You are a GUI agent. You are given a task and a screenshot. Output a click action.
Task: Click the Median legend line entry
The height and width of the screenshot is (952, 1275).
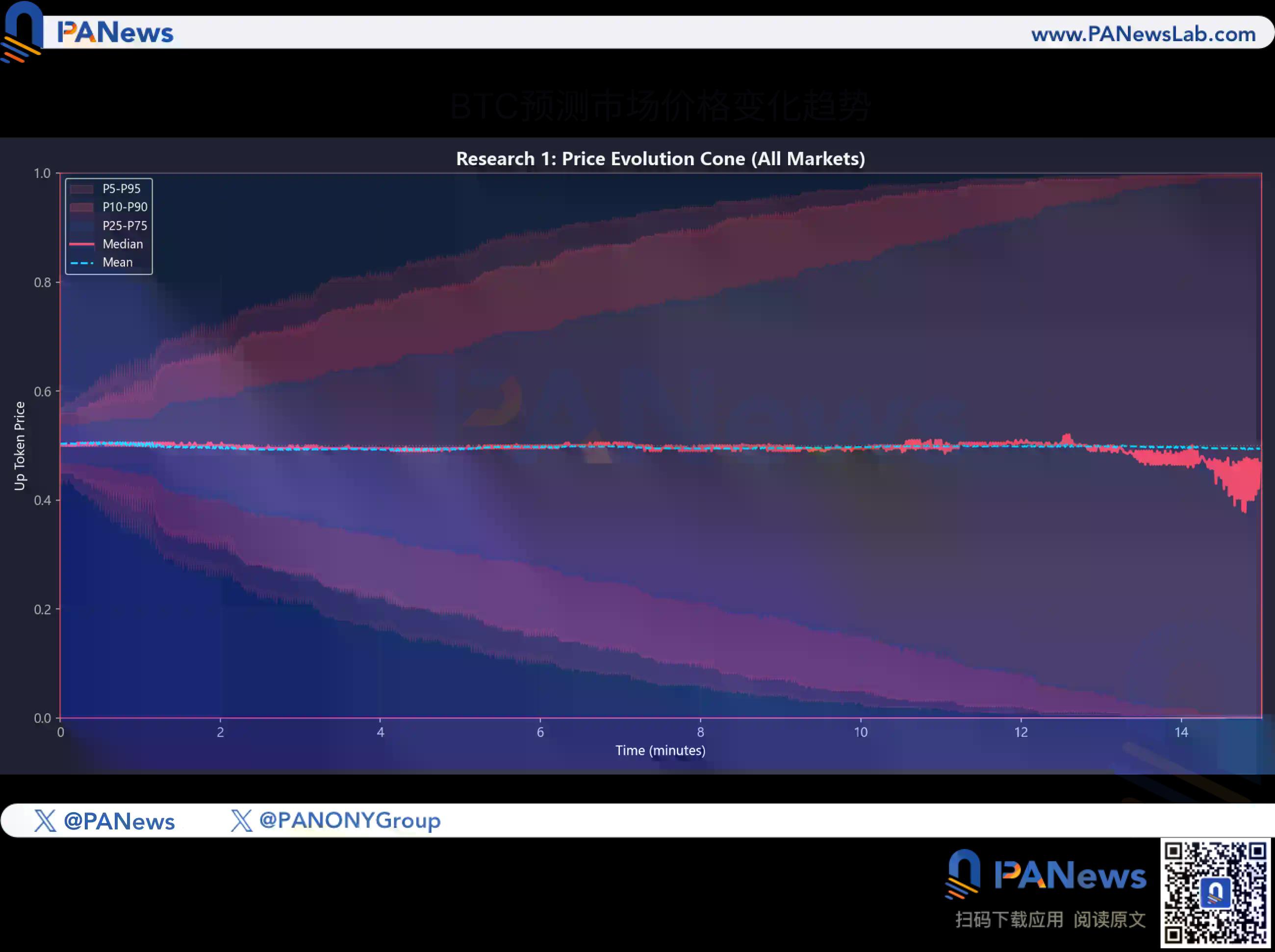coord(81,244)
